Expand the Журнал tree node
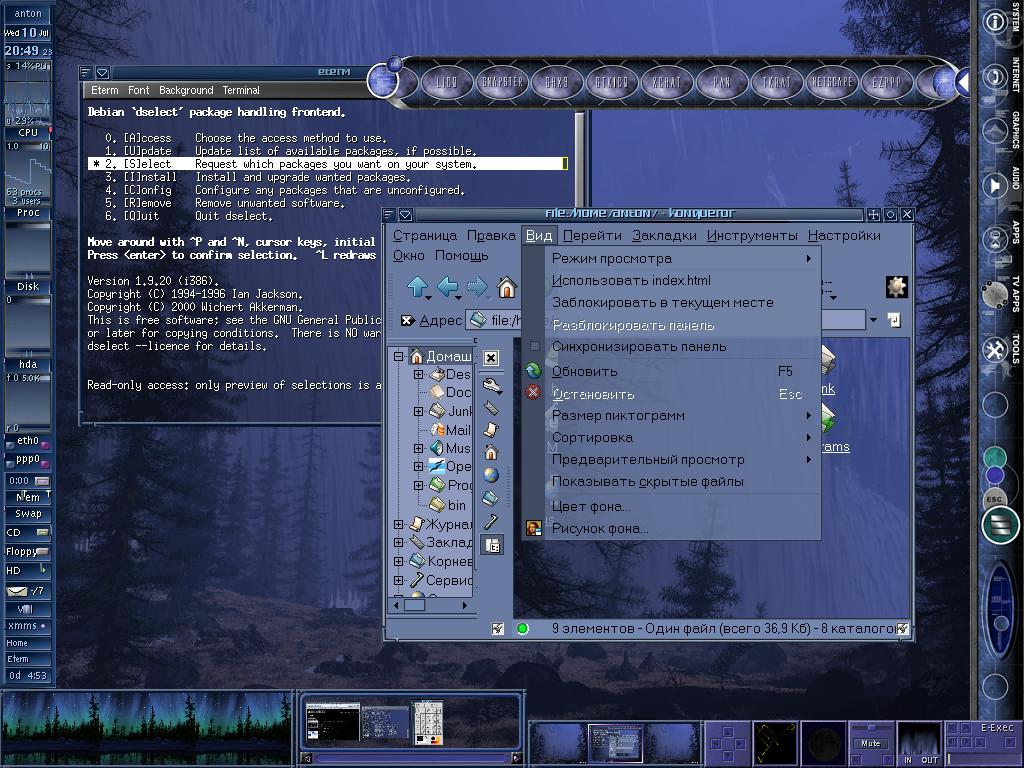The height and width of the screenshot is (768, 1024). coord(399,524)
